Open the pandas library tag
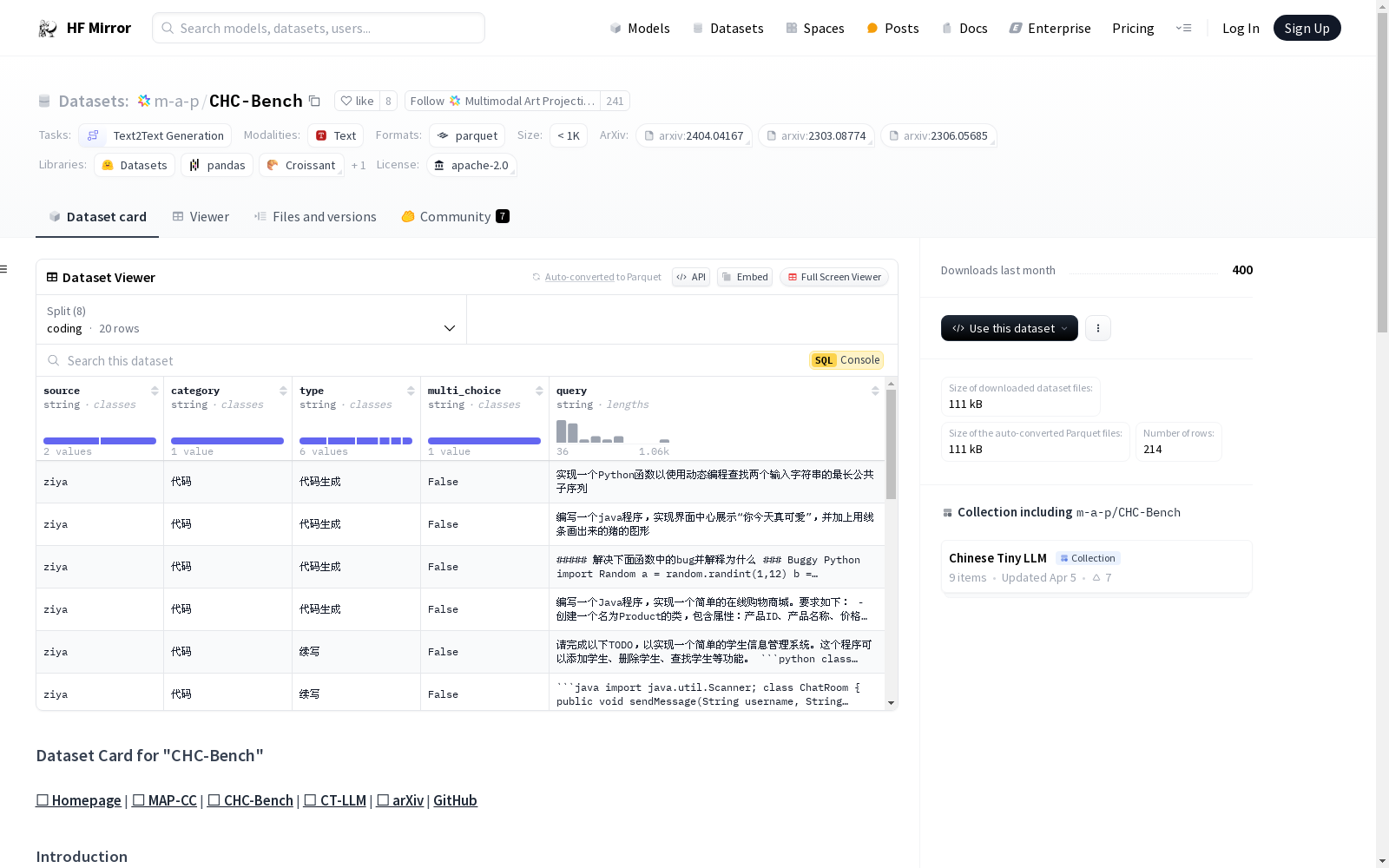 [217, 165]
